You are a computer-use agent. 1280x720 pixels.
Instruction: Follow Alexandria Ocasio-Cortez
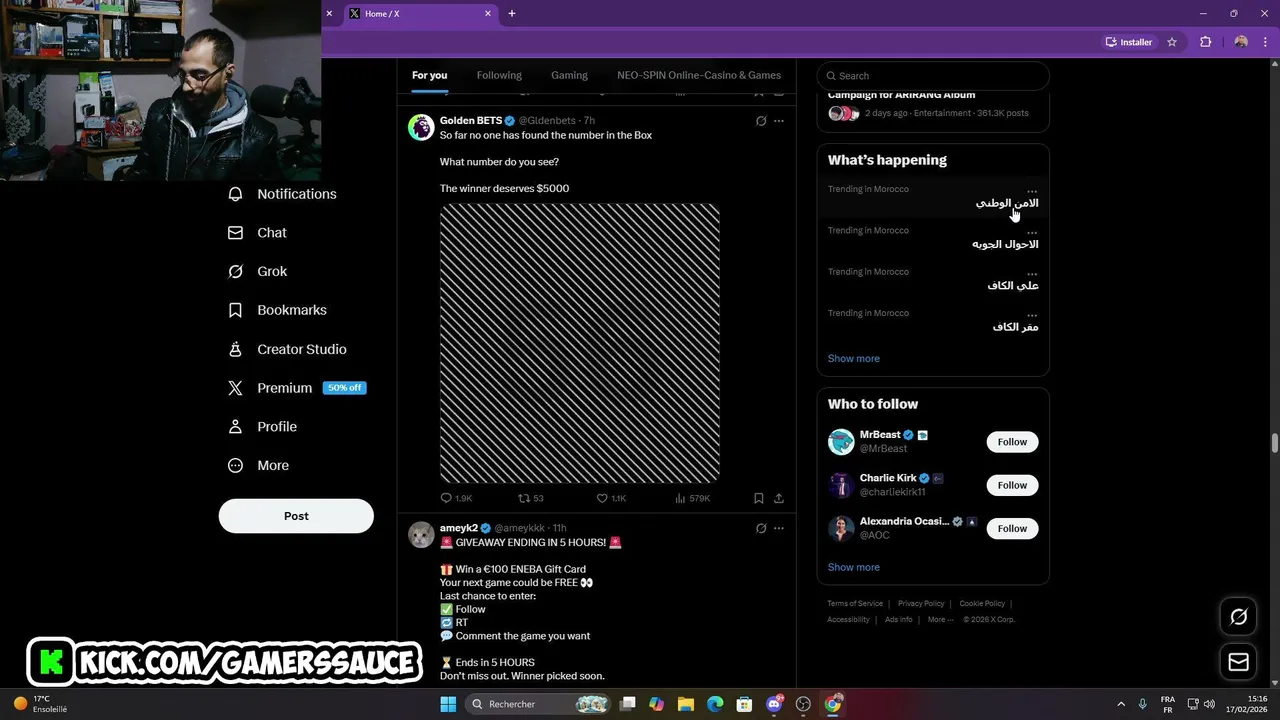[x=1012, y=528]
